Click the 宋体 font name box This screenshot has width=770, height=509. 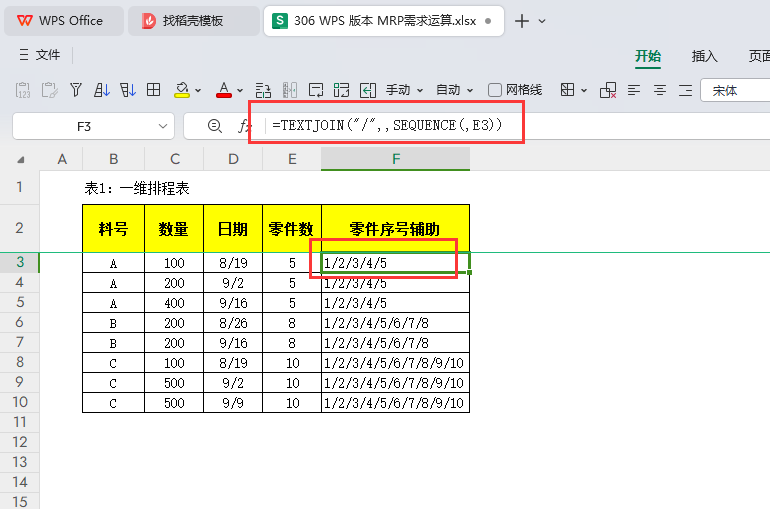(x=735, y=90)
